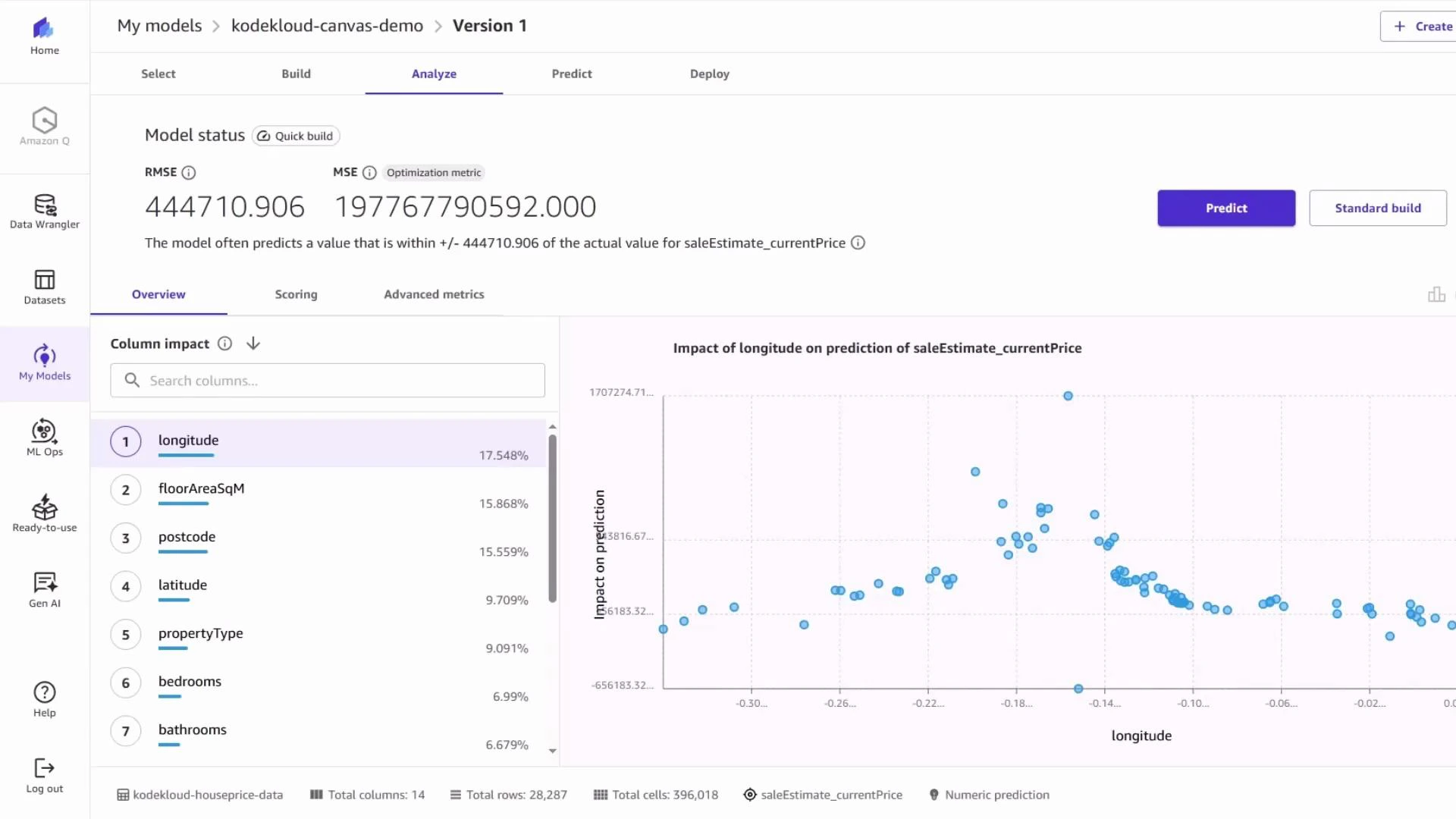Open the Gen AI section
1456x819 pixels.
tap(44, 589)
